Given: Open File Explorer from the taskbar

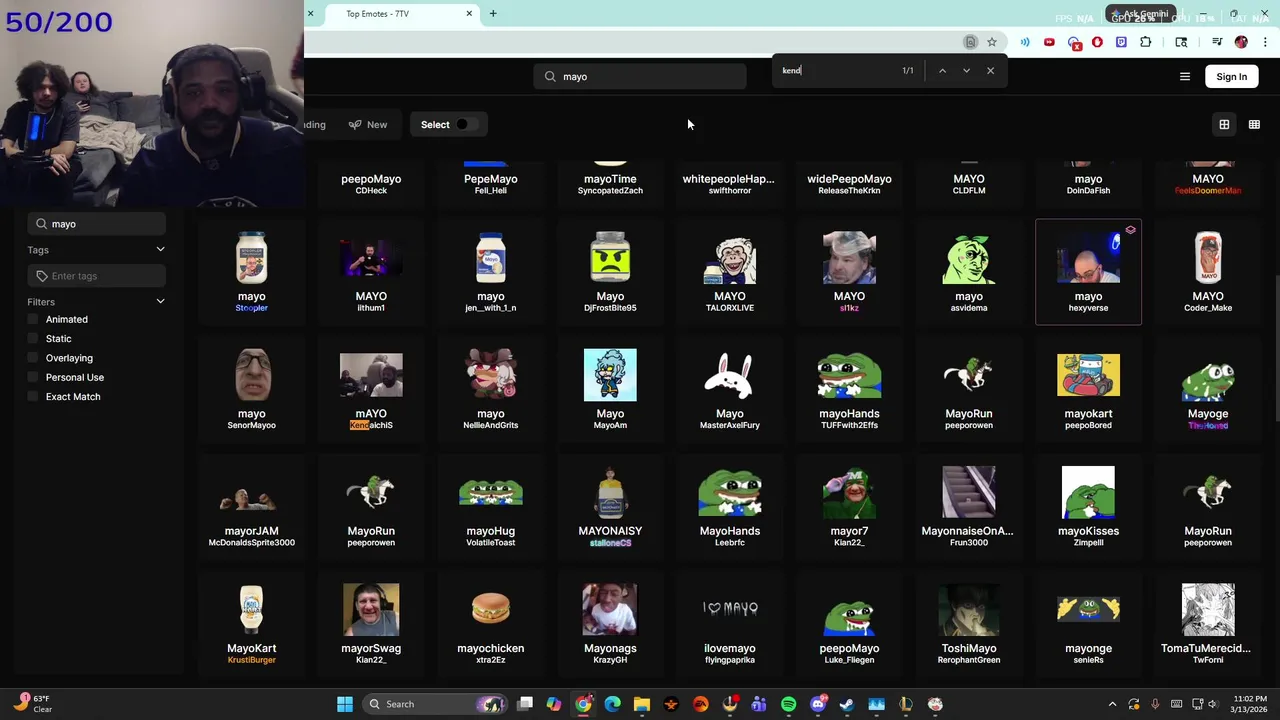Looking at the screenshot, I should tap(642, 704).
